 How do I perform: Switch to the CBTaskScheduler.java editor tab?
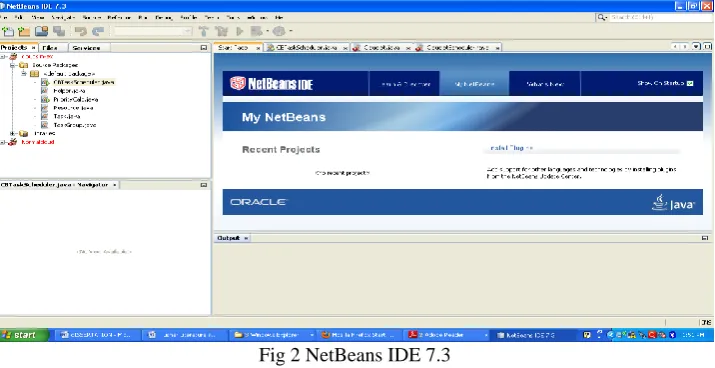(306, 48)
